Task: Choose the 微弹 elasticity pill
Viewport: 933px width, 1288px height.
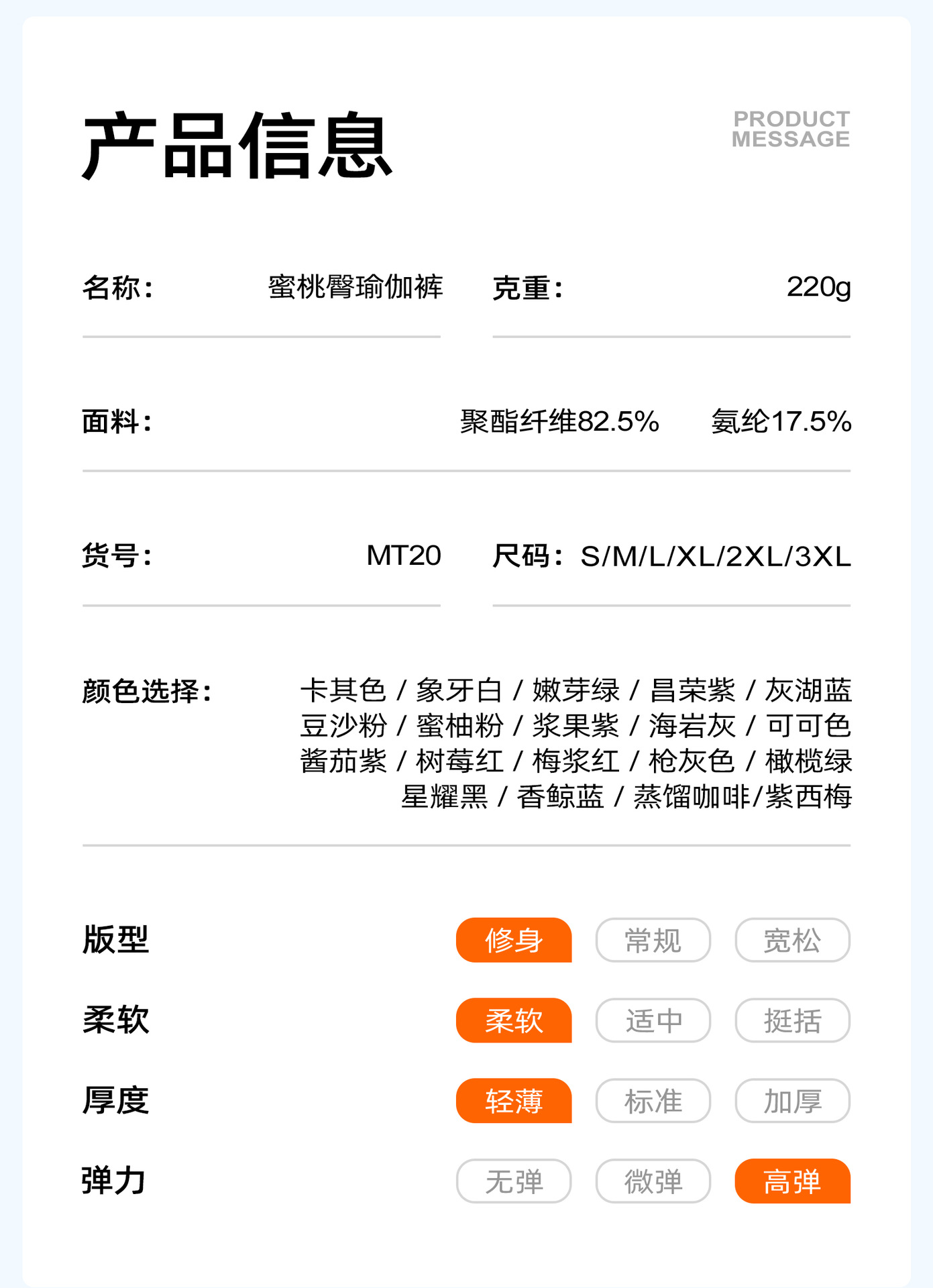Action: coord(653,1181)
